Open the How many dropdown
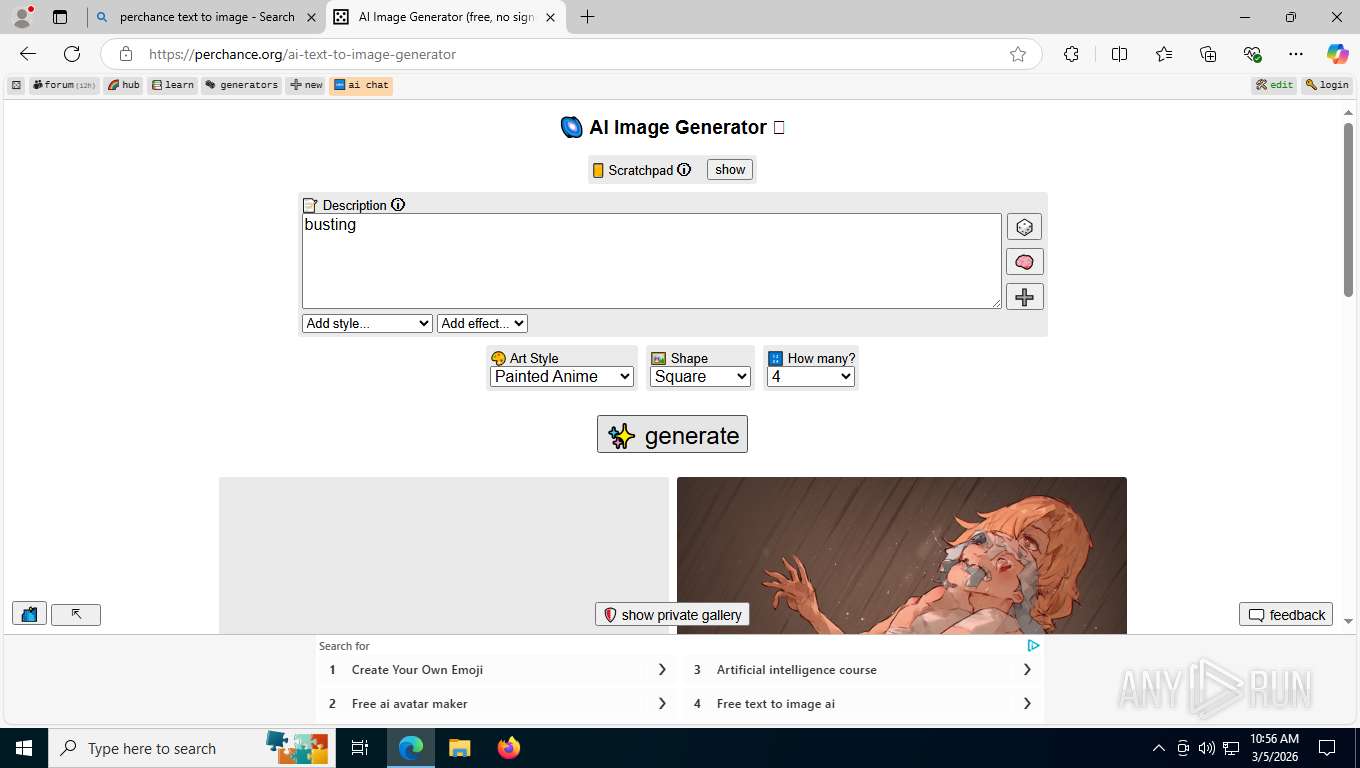The width and height of the screenshot is (1360, 768). click(x=811, y=377)
